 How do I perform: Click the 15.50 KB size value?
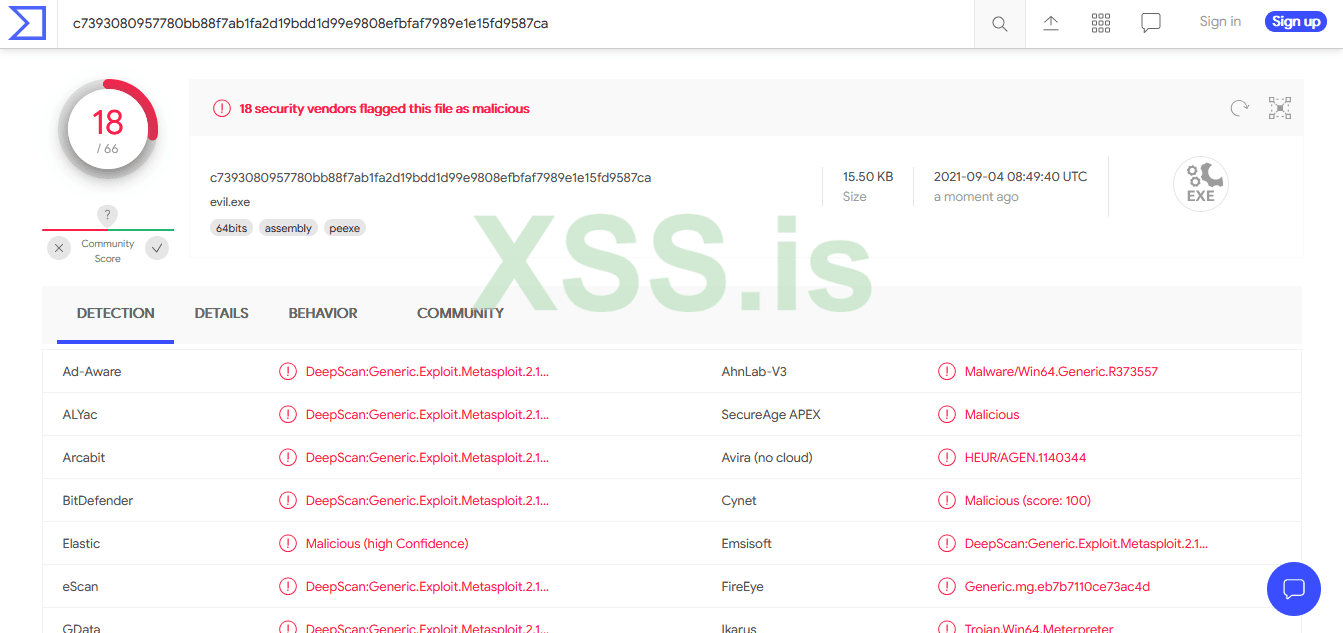(x=868, y=177)
